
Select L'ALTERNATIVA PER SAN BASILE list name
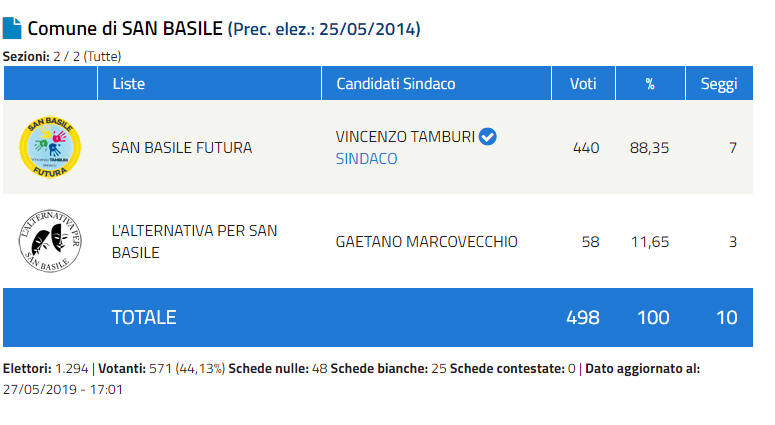click(x=195, y=241)
